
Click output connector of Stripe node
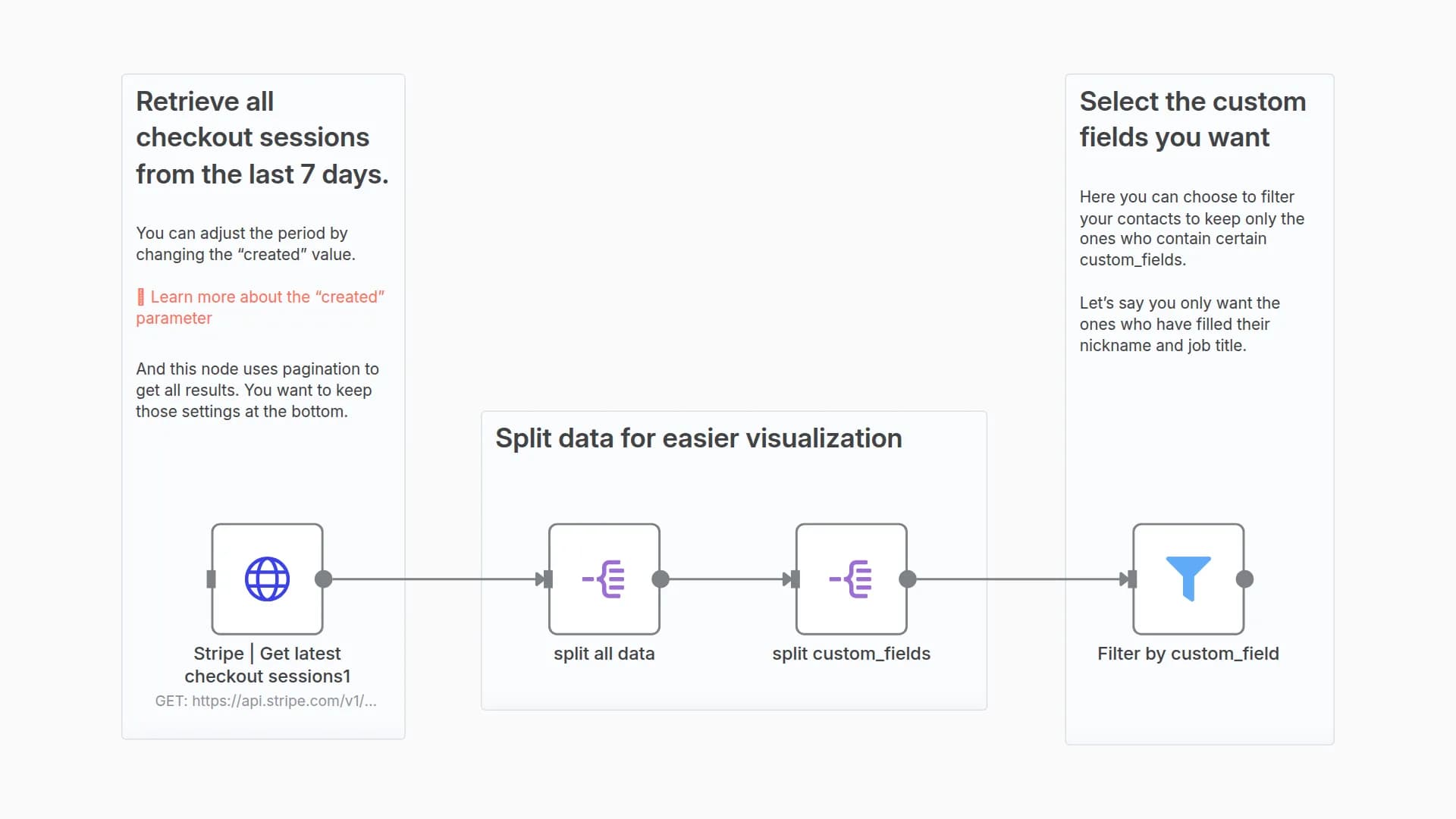pyautogui.click(x=324, y=579)
